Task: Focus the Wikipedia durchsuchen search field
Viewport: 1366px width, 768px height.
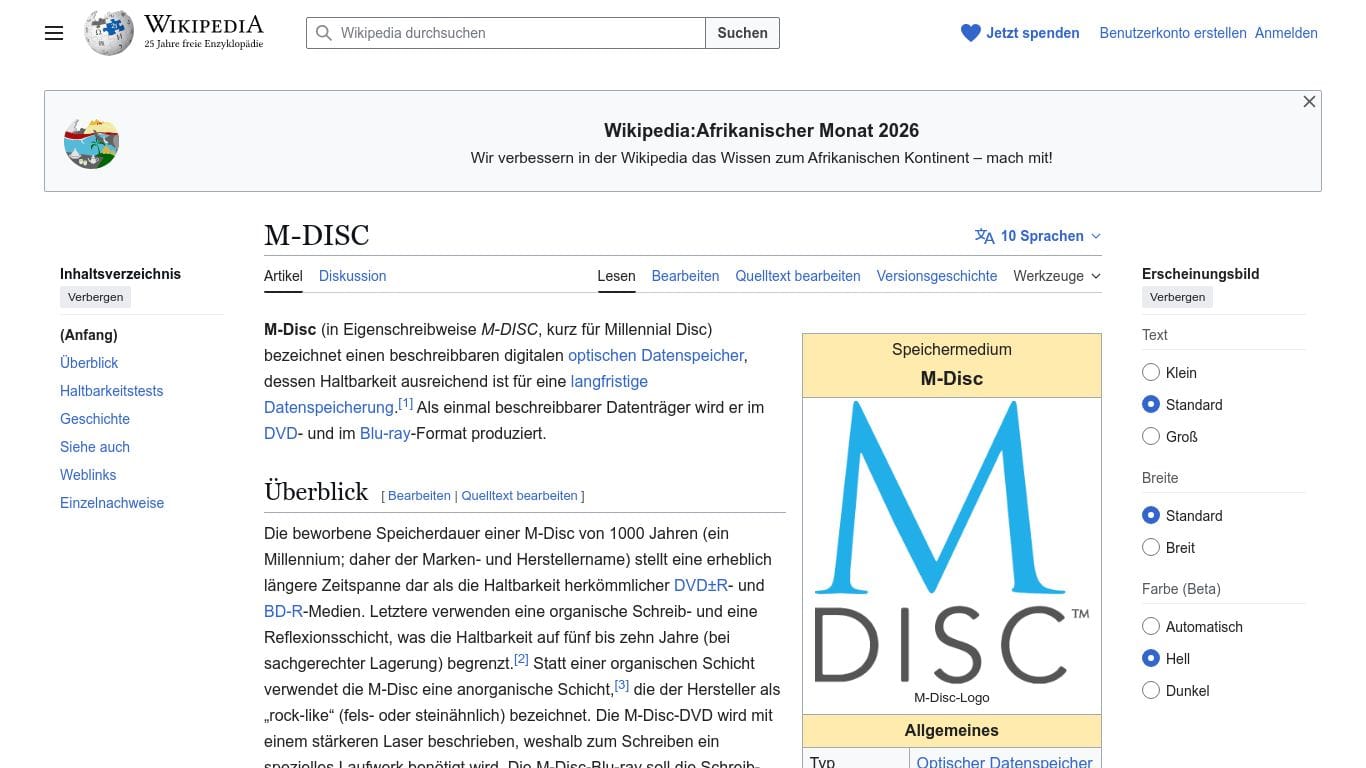Action: click(506, 33)
